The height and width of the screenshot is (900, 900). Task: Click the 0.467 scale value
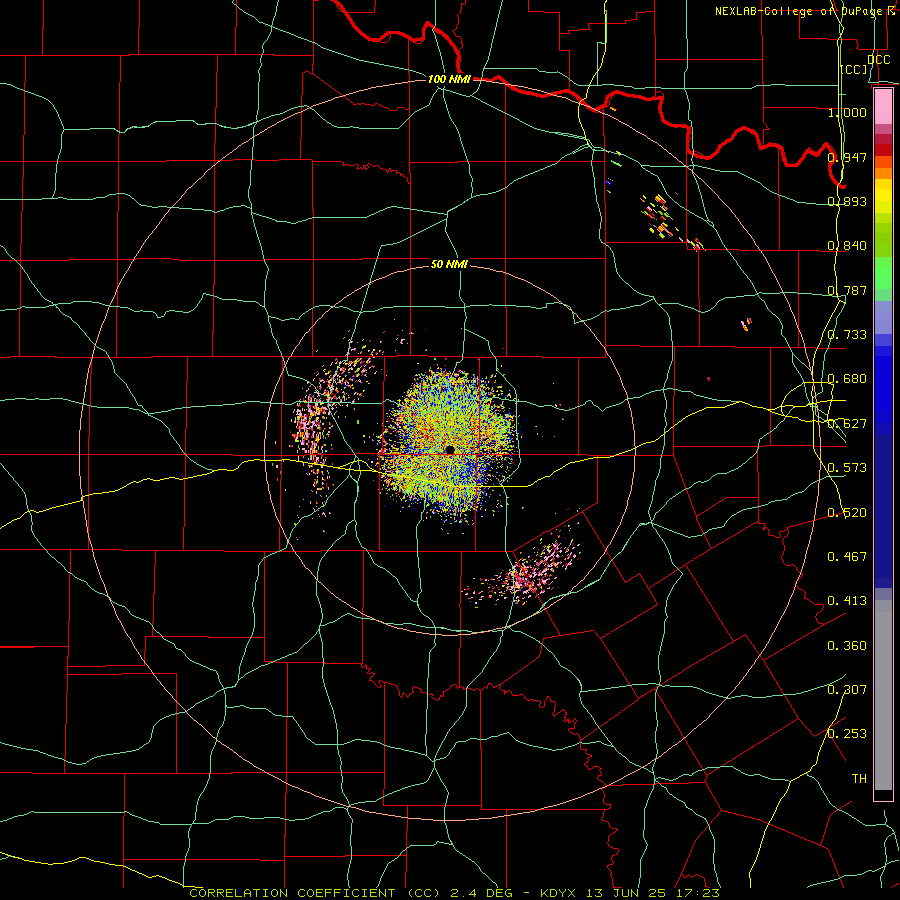(x=847, y=557)
